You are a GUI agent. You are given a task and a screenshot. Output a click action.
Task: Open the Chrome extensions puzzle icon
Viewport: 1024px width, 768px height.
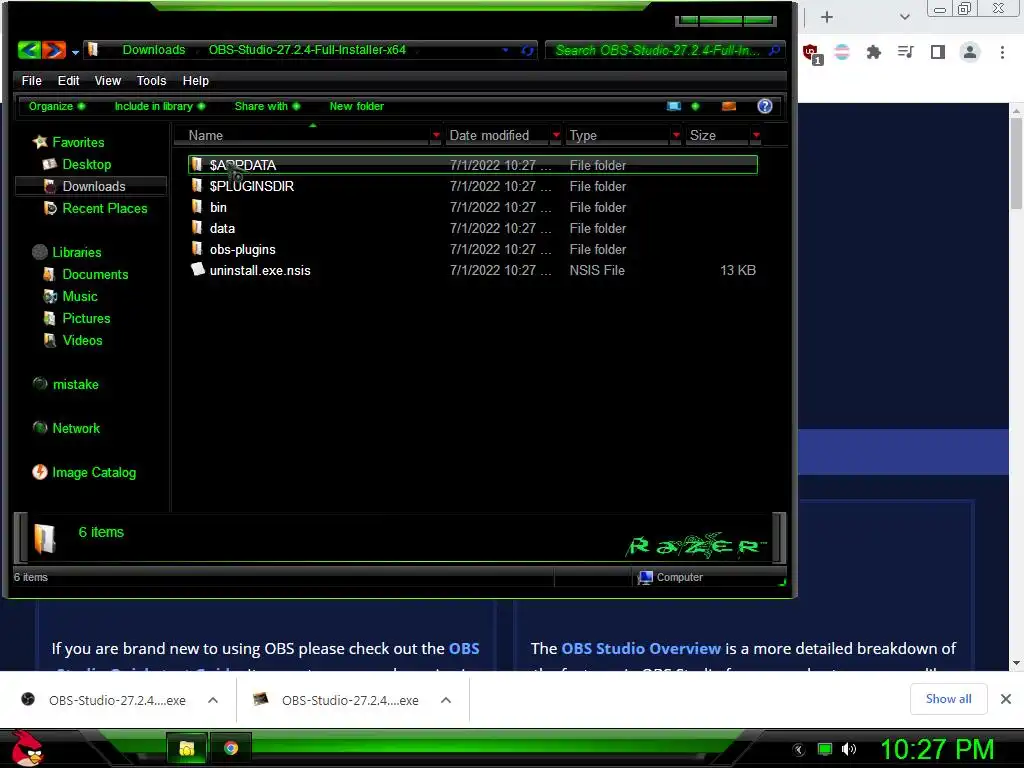tap(873, 52)
